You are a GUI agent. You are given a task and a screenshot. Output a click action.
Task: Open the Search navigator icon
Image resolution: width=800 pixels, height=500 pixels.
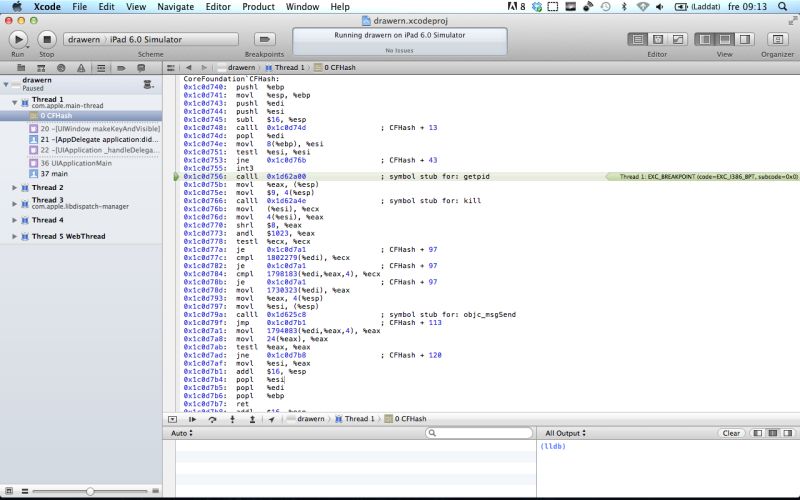click(61, 68)
